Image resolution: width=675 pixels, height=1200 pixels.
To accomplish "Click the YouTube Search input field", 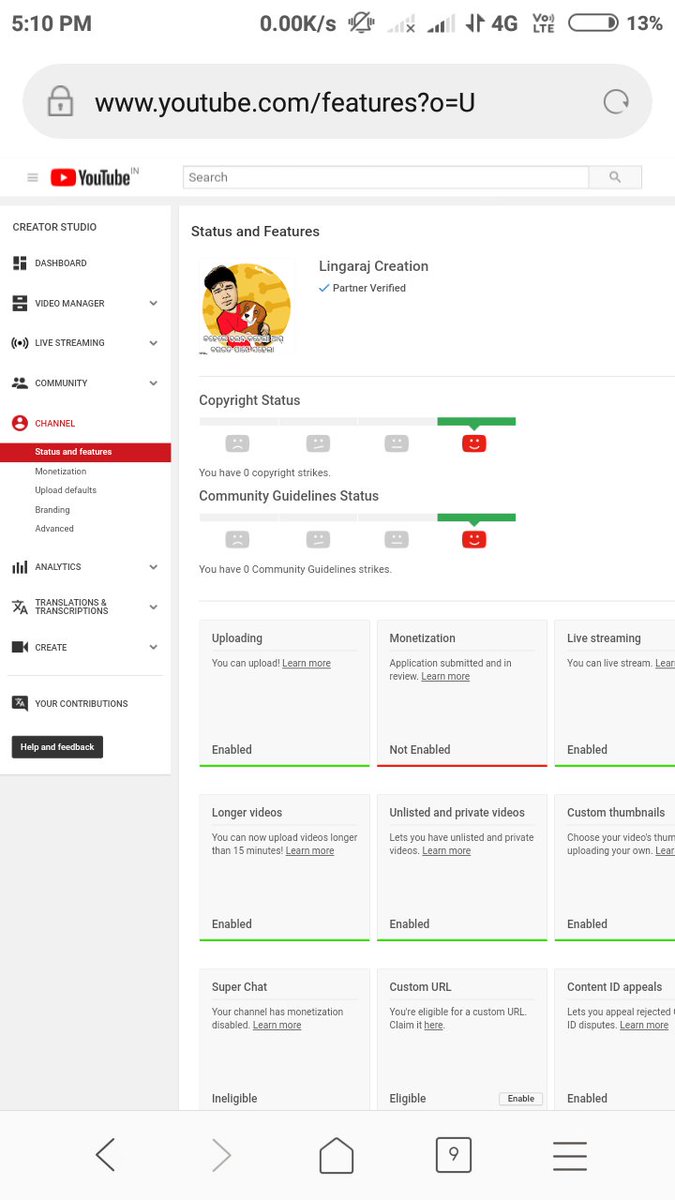I will pyautogui.click(x=385, y=177).
